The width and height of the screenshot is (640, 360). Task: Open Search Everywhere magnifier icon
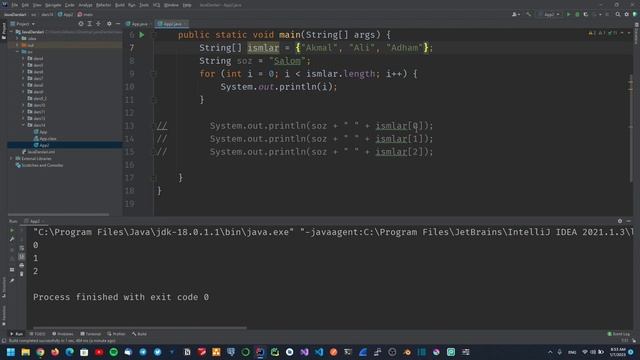click(618, 14)
